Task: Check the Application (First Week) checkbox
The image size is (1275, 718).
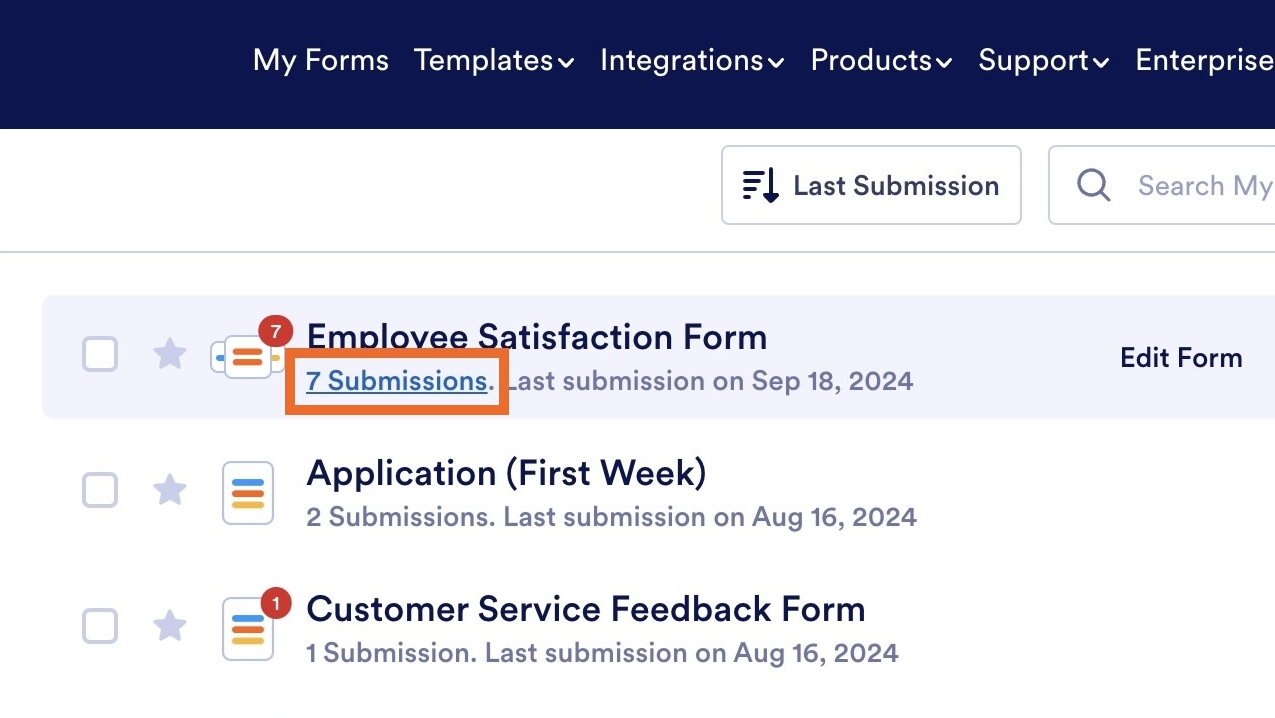Action: 100,490
